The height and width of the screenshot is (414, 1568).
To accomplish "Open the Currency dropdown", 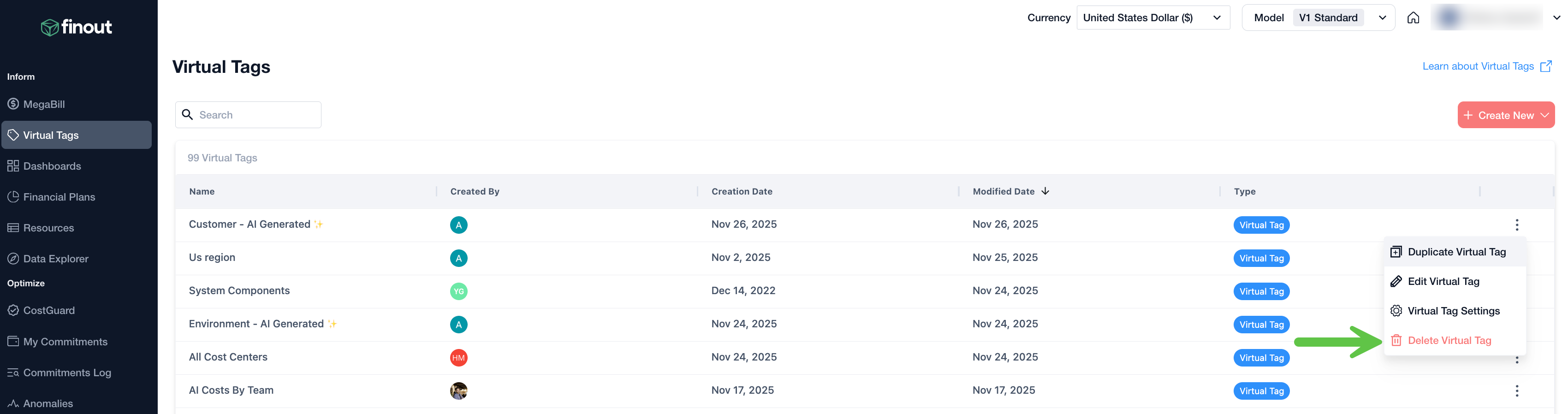I will 1152,18.
